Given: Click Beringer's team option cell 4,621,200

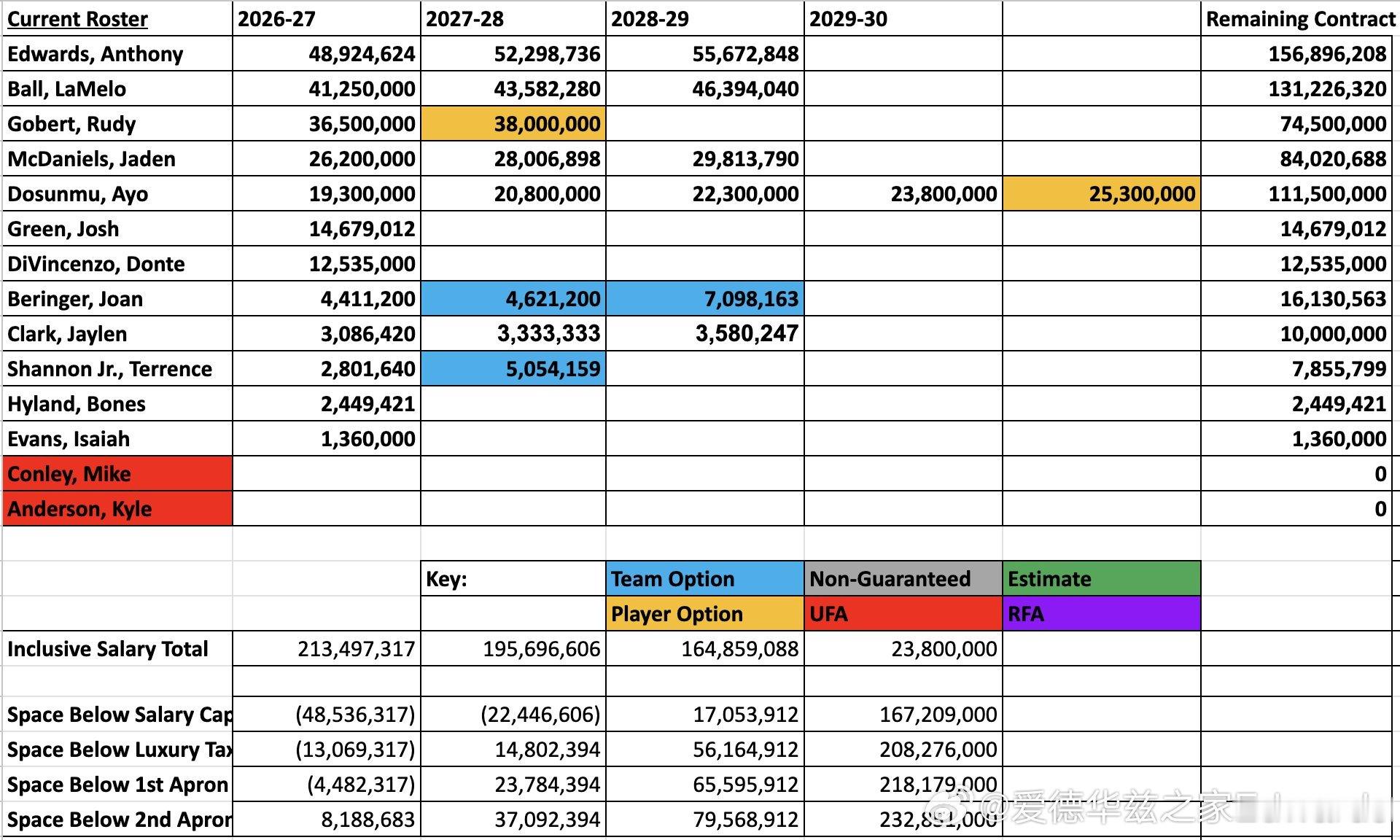Looking at the screenshot, I should point(513,298).
